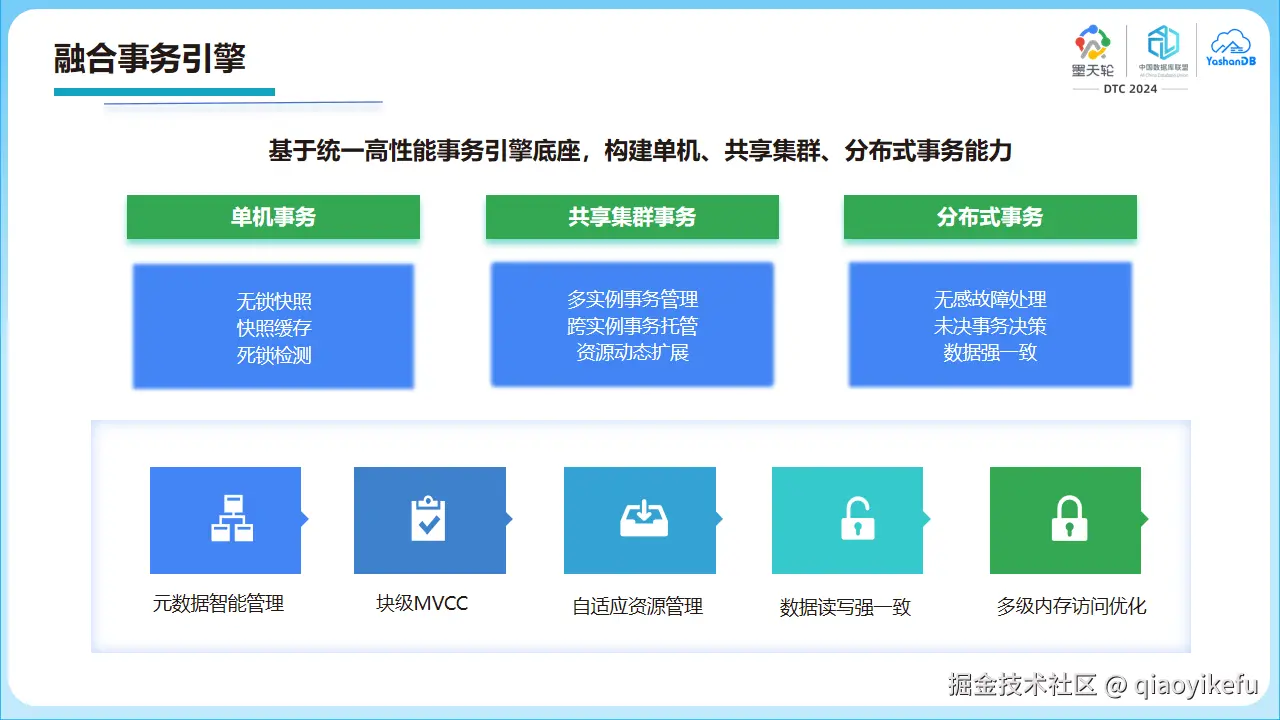Toggle the arrow after the 元数据智能管理 icon
Screen dimensions: 1280x720
click(303, 520)
